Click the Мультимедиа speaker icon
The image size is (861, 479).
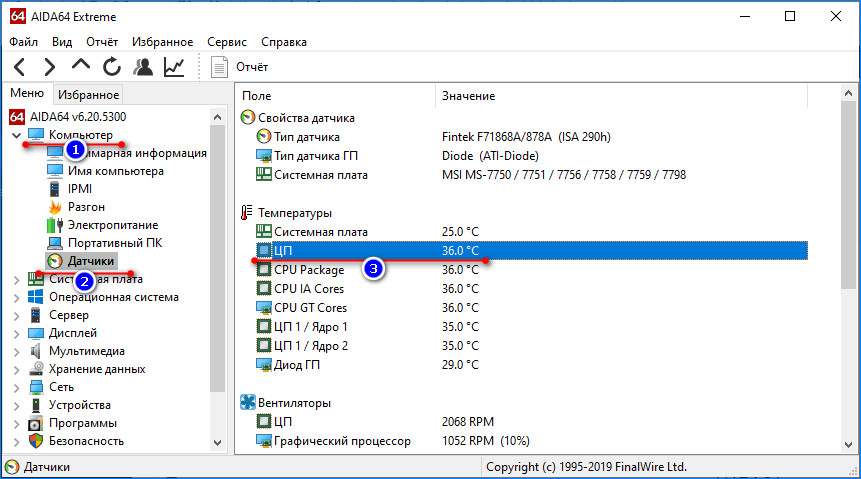pyautogui.click(x=36, y=351)
